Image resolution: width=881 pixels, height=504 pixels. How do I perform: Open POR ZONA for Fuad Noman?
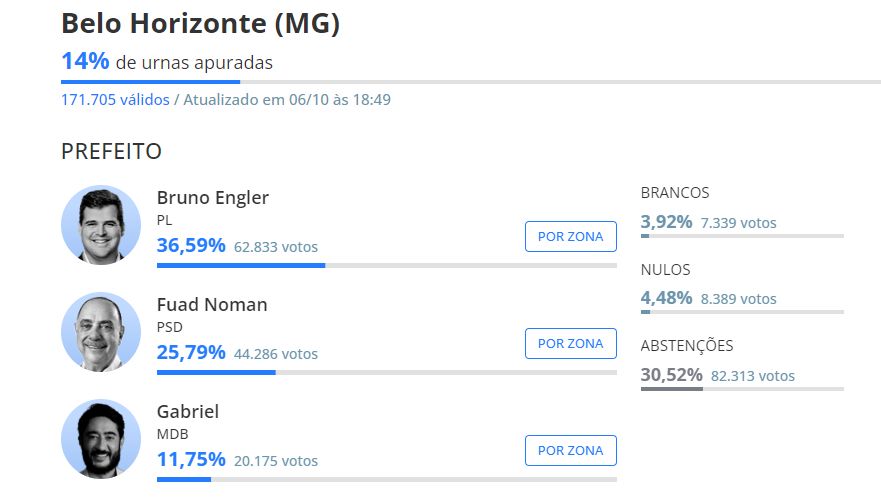(570, 344)
